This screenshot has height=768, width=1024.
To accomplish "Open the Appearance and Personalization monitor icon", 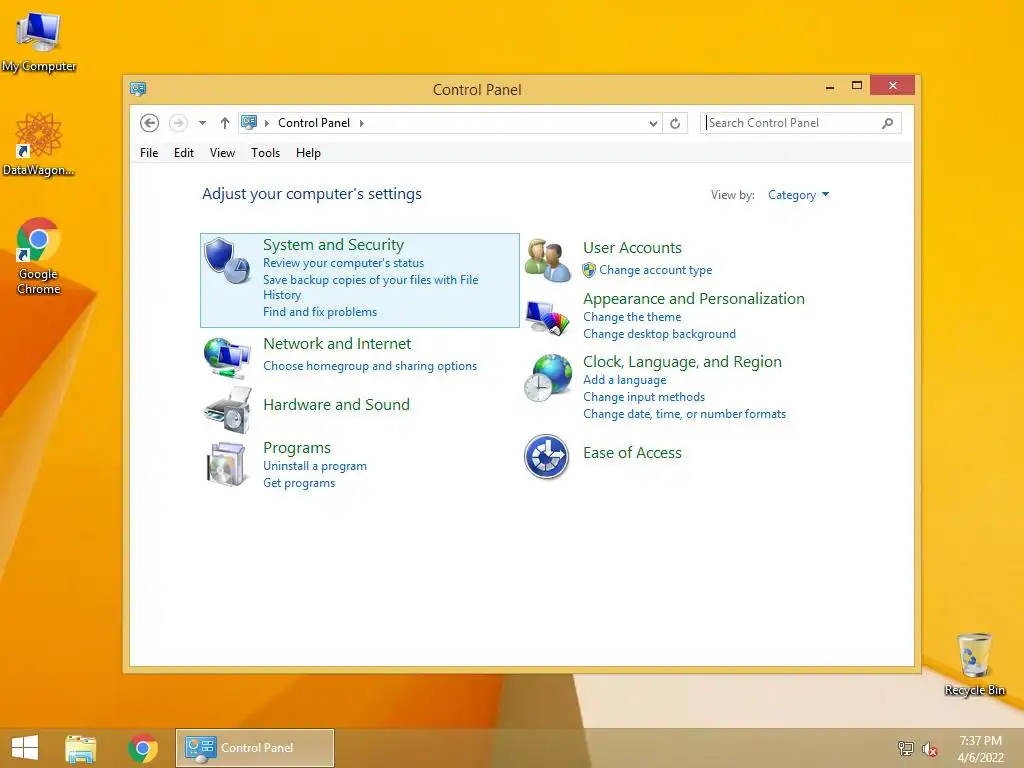I will click(x=548, y=318).
